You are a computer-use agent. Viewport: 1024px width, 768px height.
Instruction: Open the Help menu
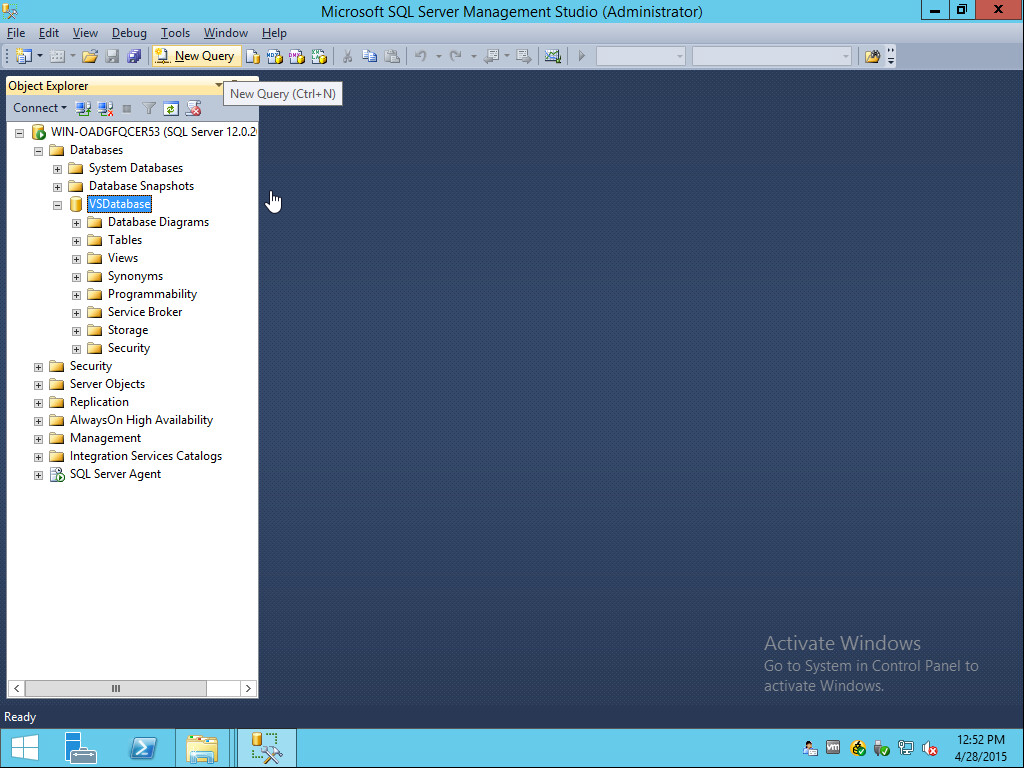pyautogui.click(x=274, y=33)
